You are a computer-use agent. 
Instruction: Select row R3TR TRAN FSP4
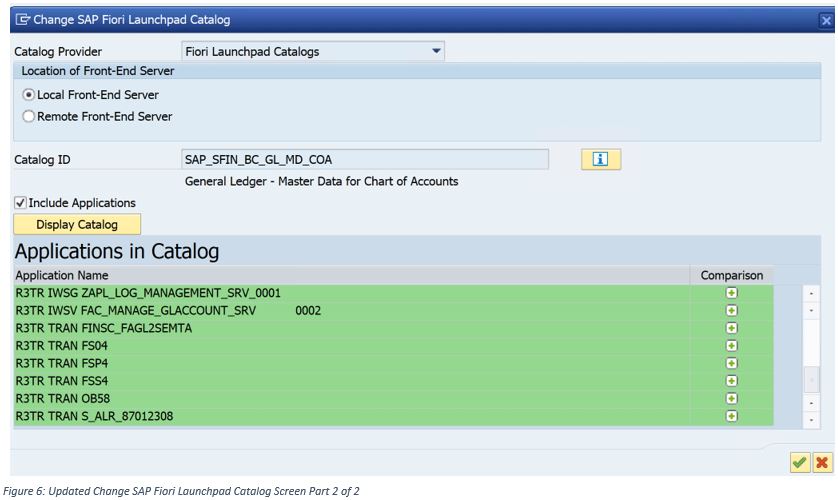coord(393,363)
